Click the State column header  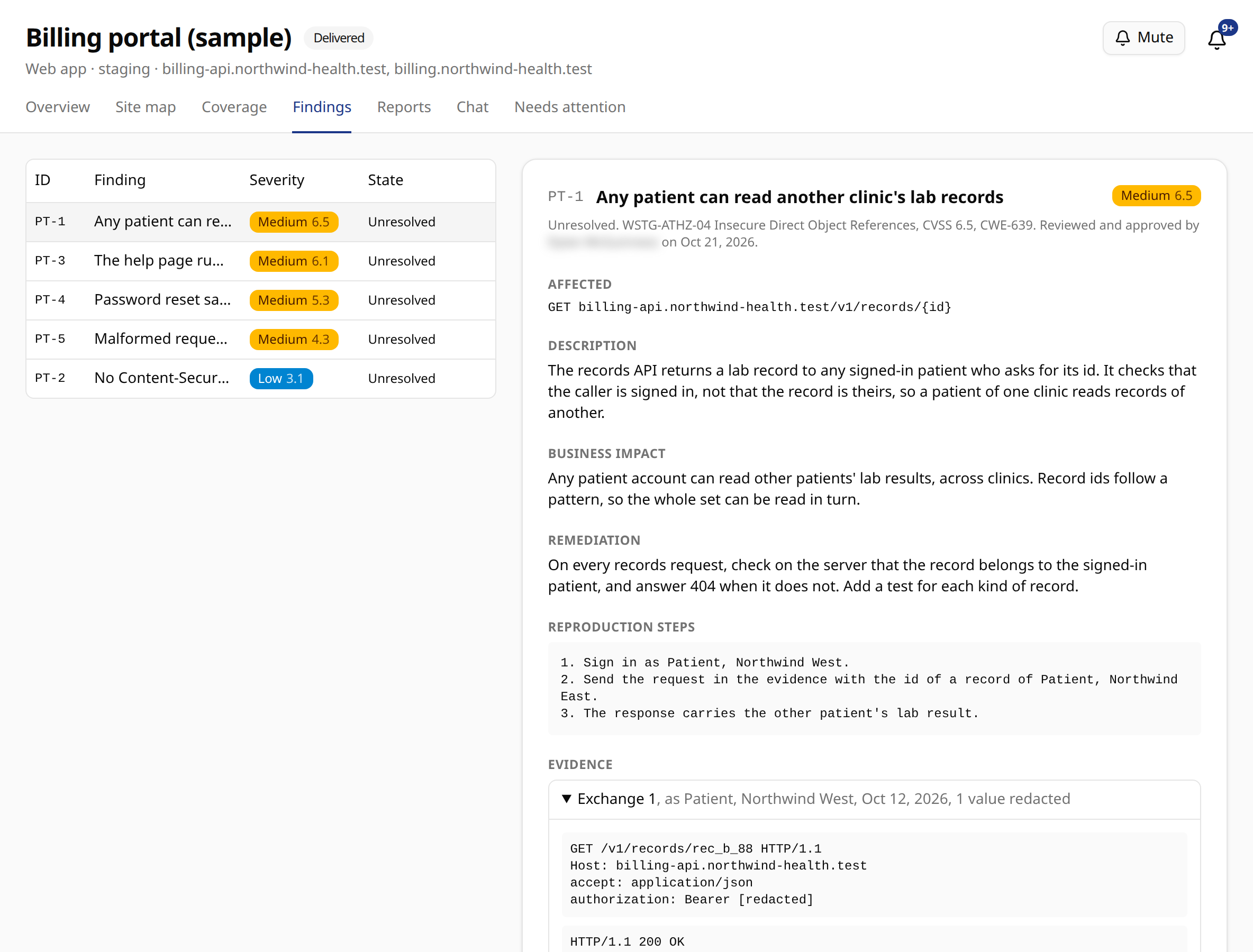click(x=386, y=180)
